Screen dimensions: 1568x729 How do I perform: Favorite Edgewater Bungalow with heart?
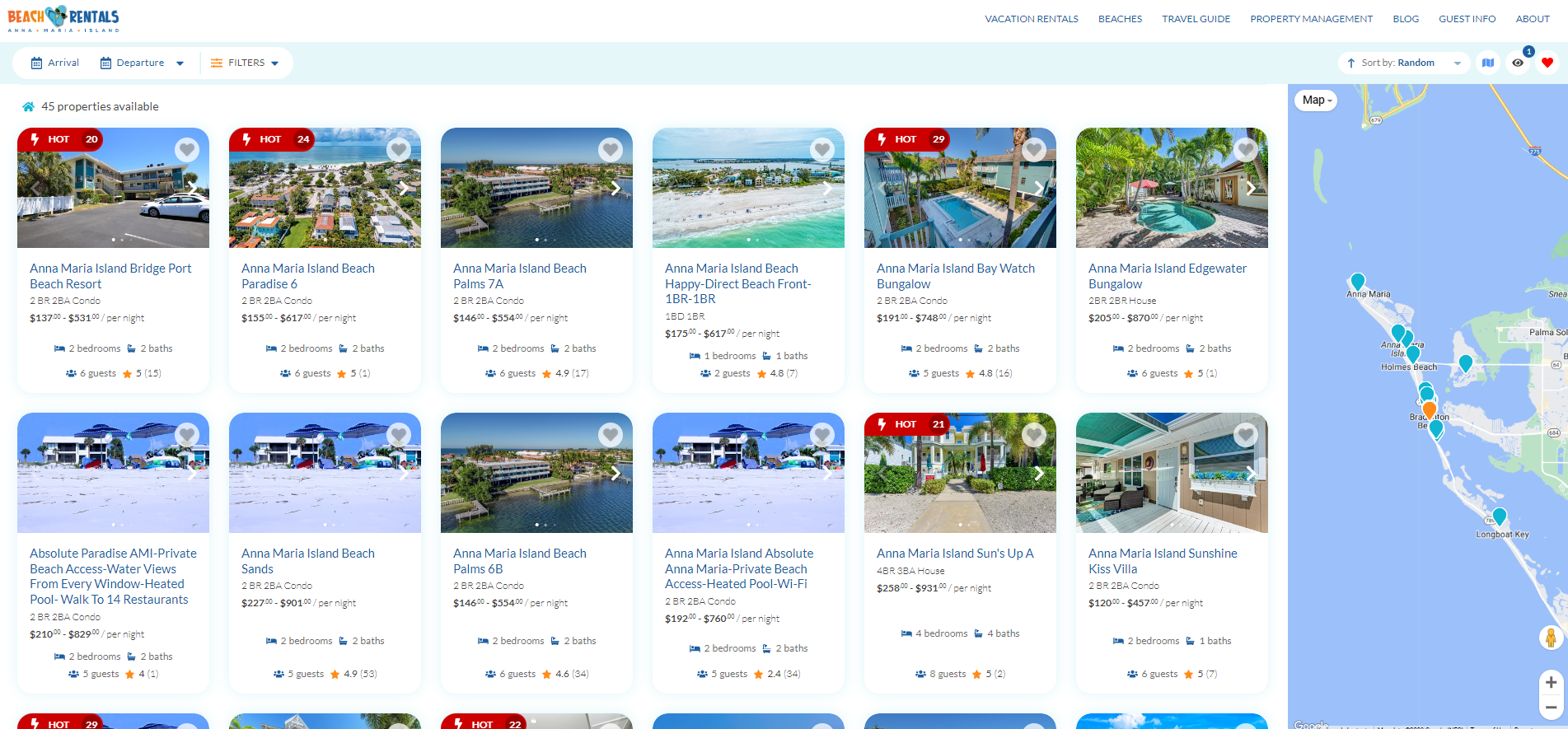pos(1246,149)
